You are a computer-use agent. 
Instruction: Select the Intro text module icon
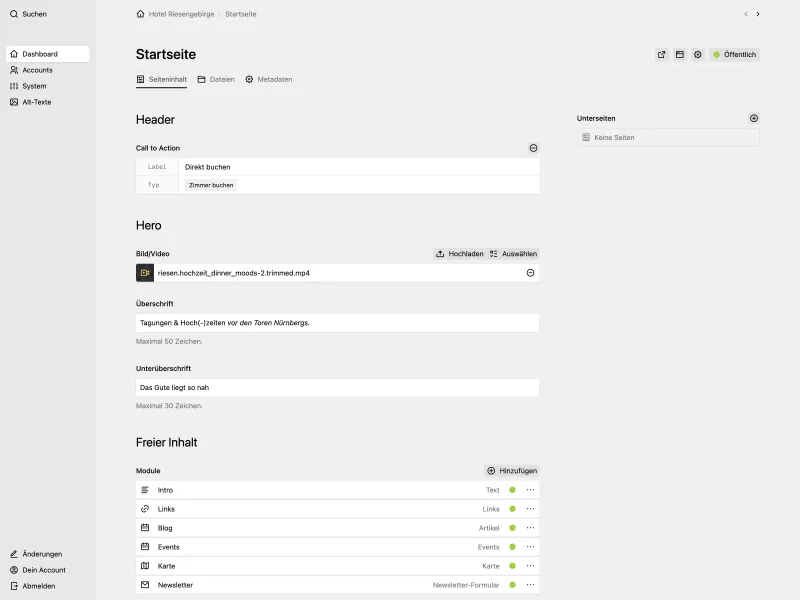143,490
